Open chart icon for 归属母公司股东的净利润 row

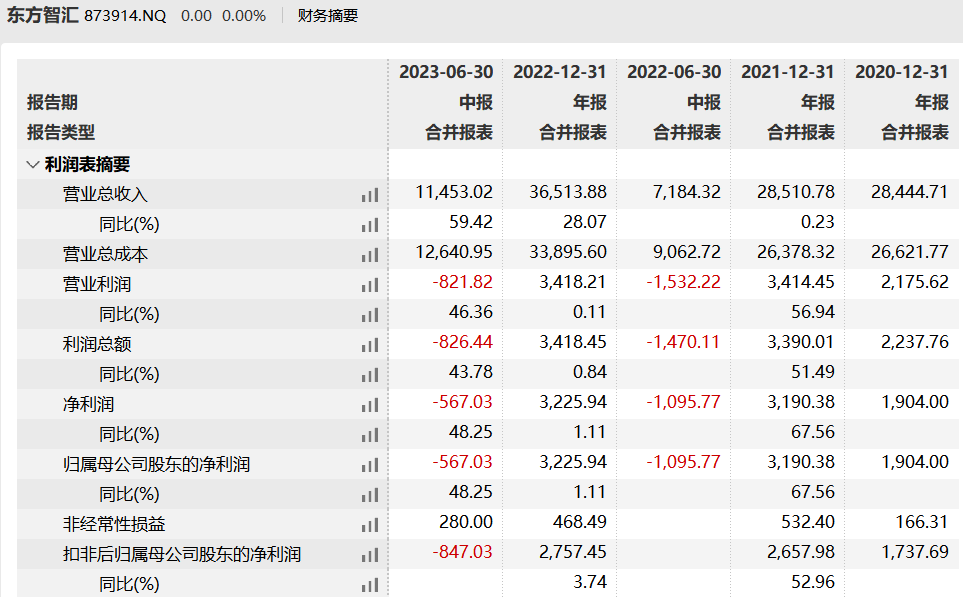click(370, 465)
